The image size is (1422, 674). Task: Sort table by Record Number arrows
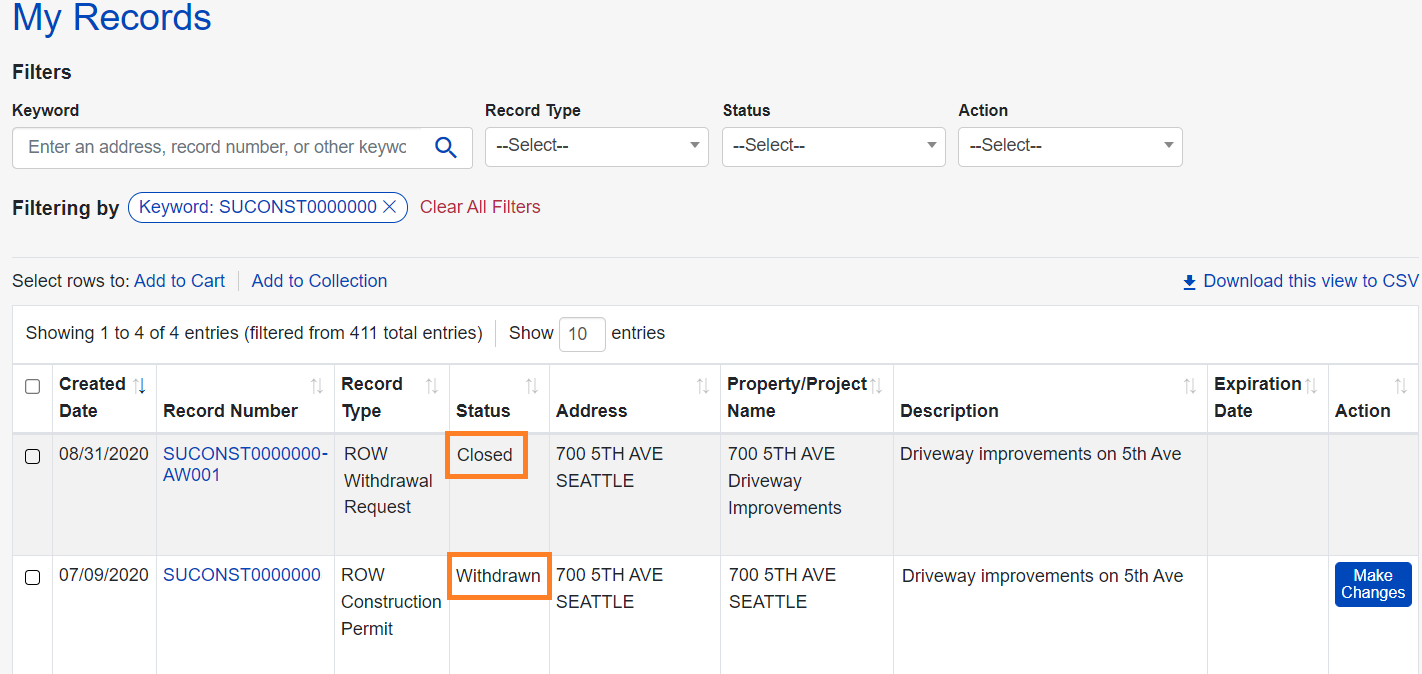pyautogui.click(x=317, y=385)
